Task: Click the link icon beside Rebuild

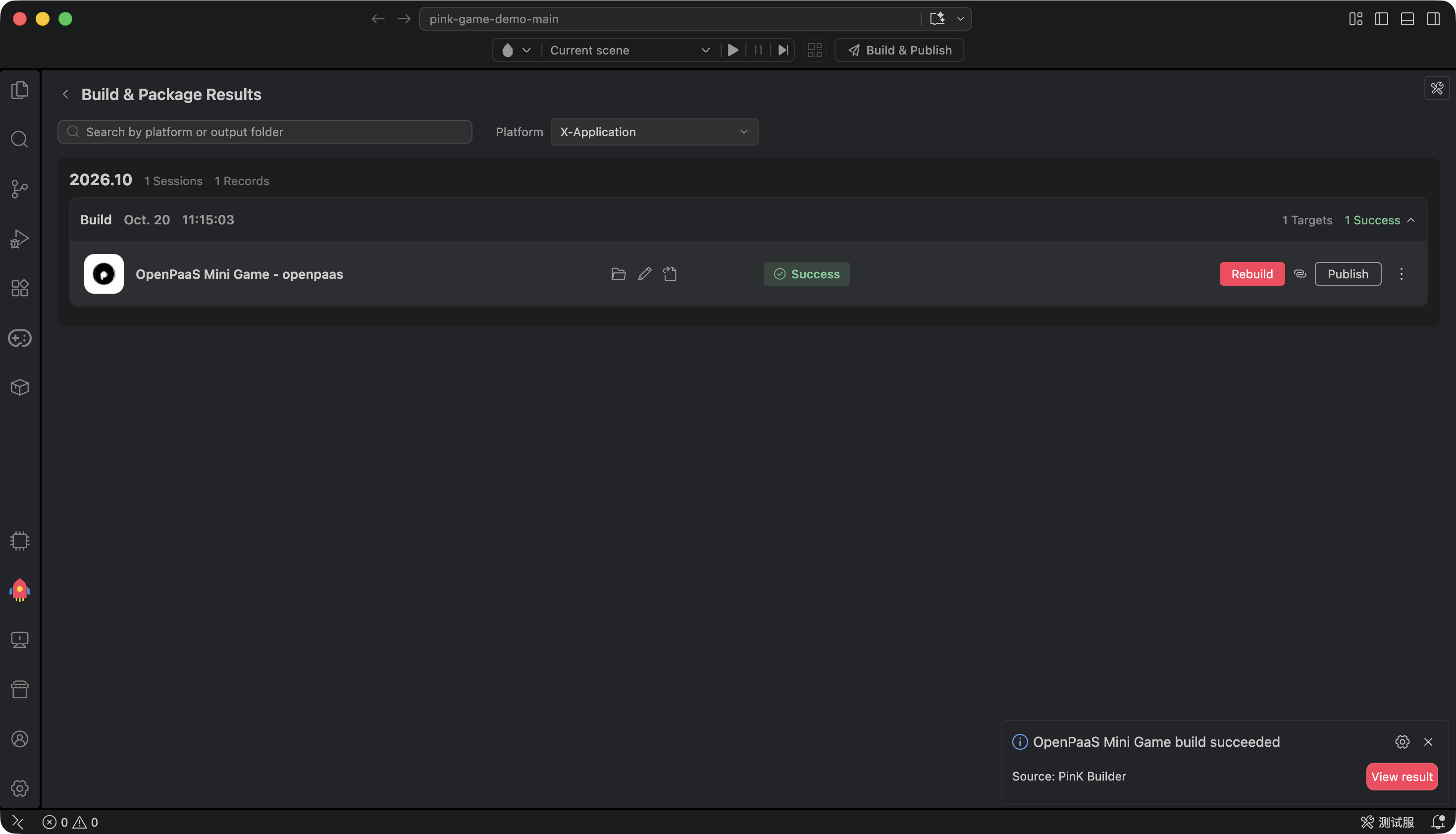Action: [1300, 274]
